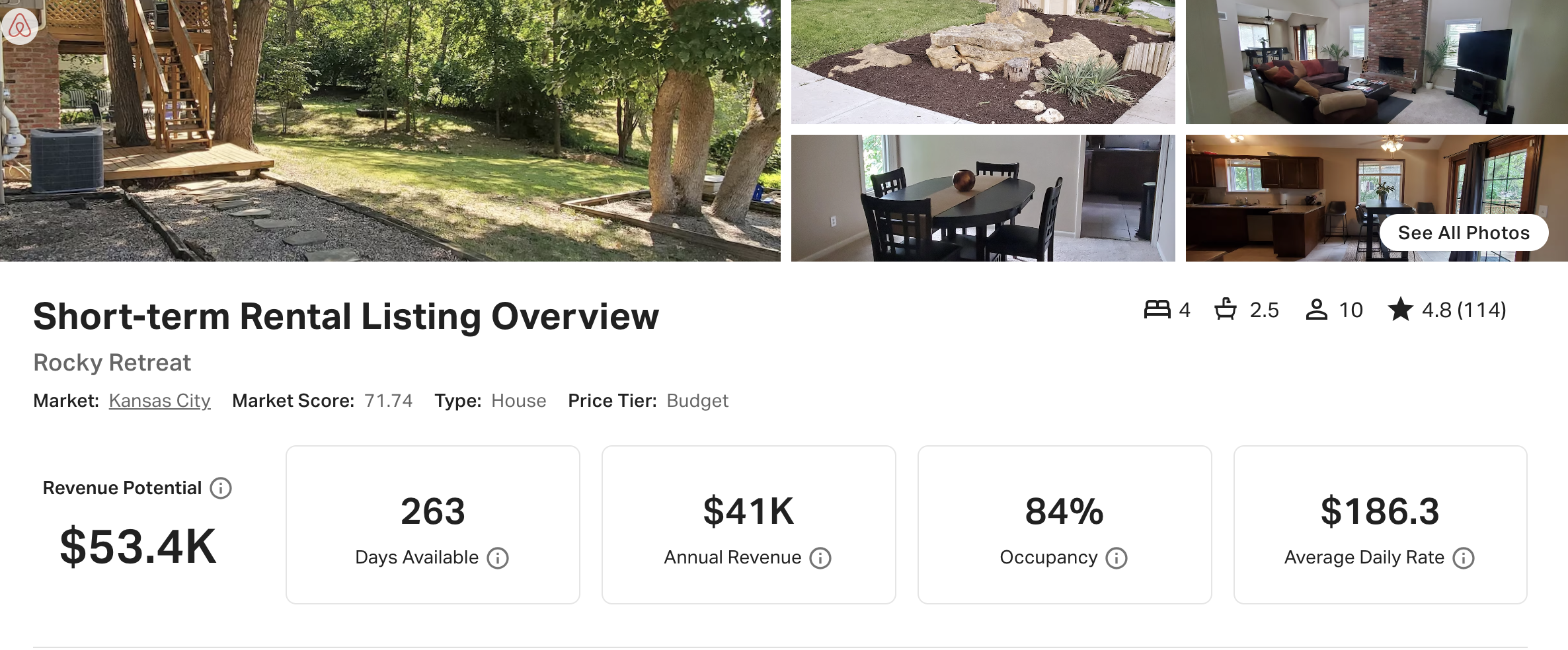Click the bathtub icon
Viewport: 1568px width, 650px height.
tap(1226, 310)
